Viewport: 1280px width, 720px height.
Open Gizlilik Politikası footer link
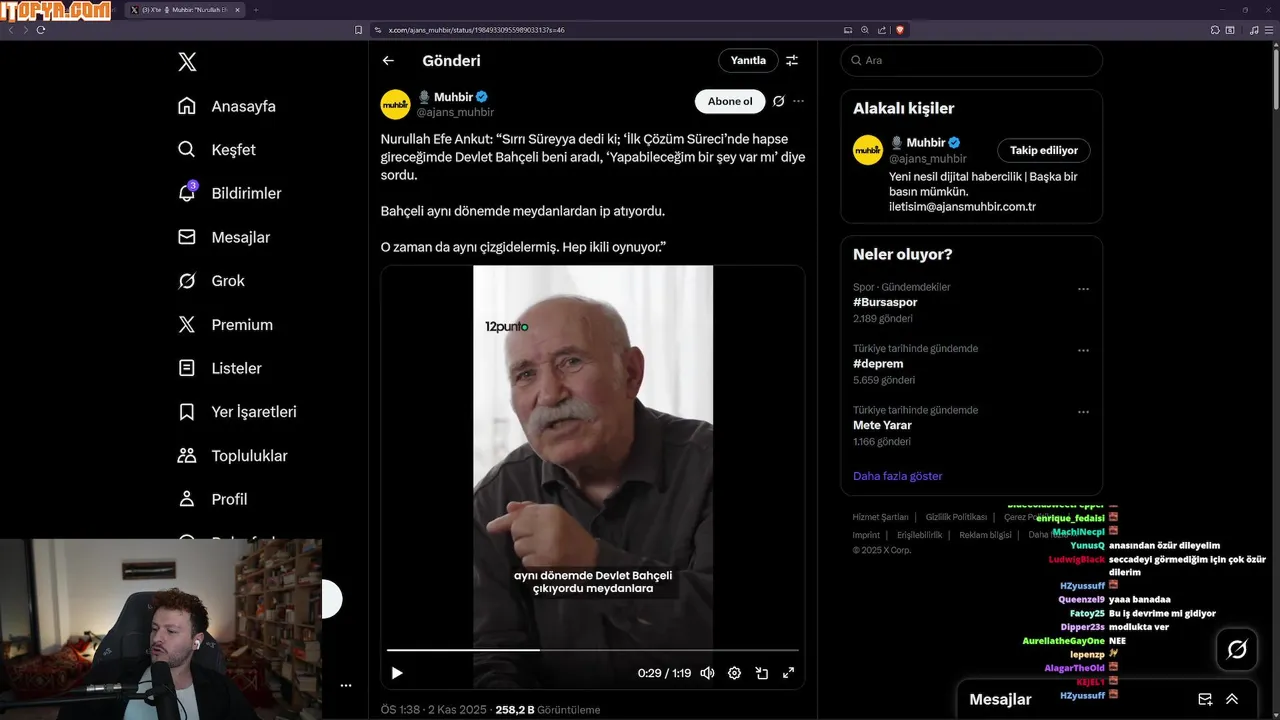(956, 517)
